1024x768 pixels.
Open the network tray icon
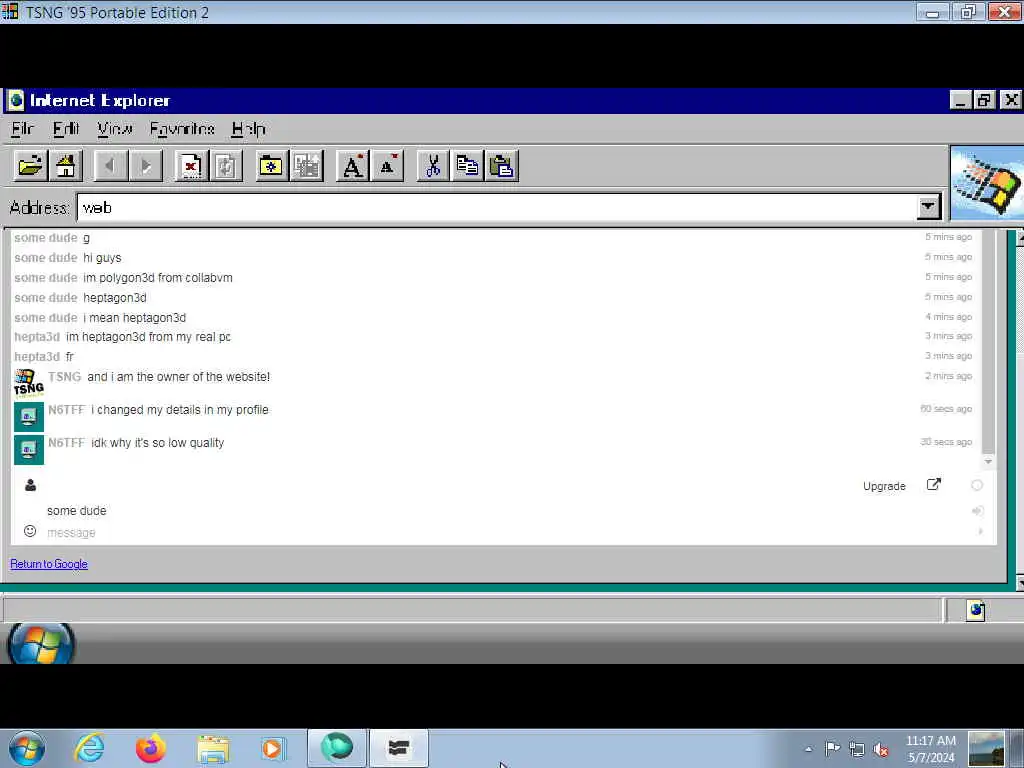point(857,750)
